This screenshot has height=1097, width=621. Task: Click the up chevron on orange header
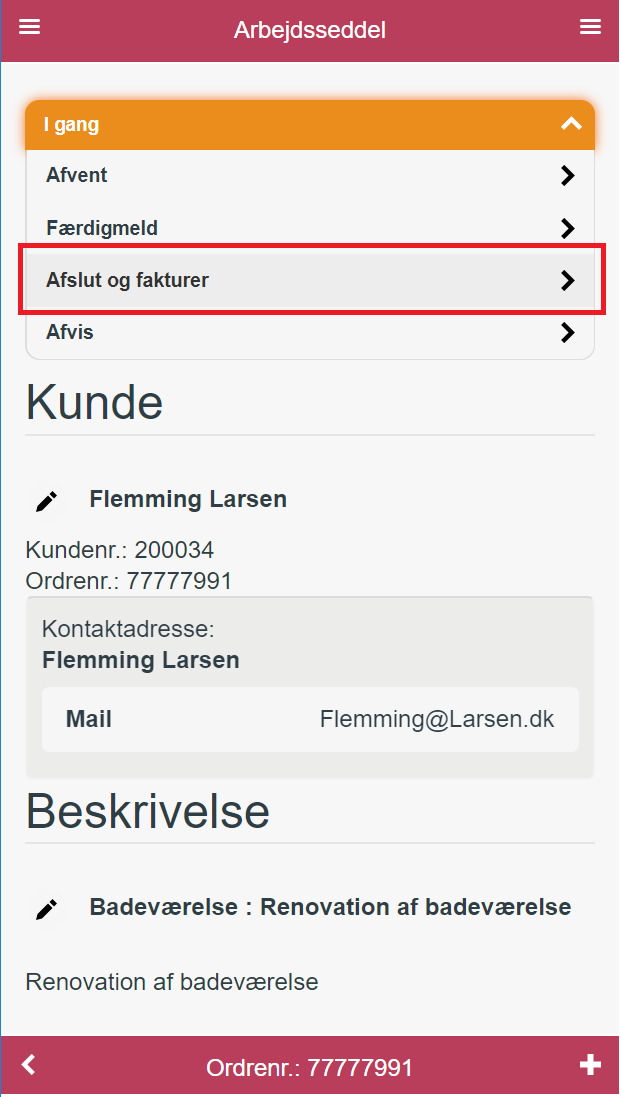click(571, 125)
